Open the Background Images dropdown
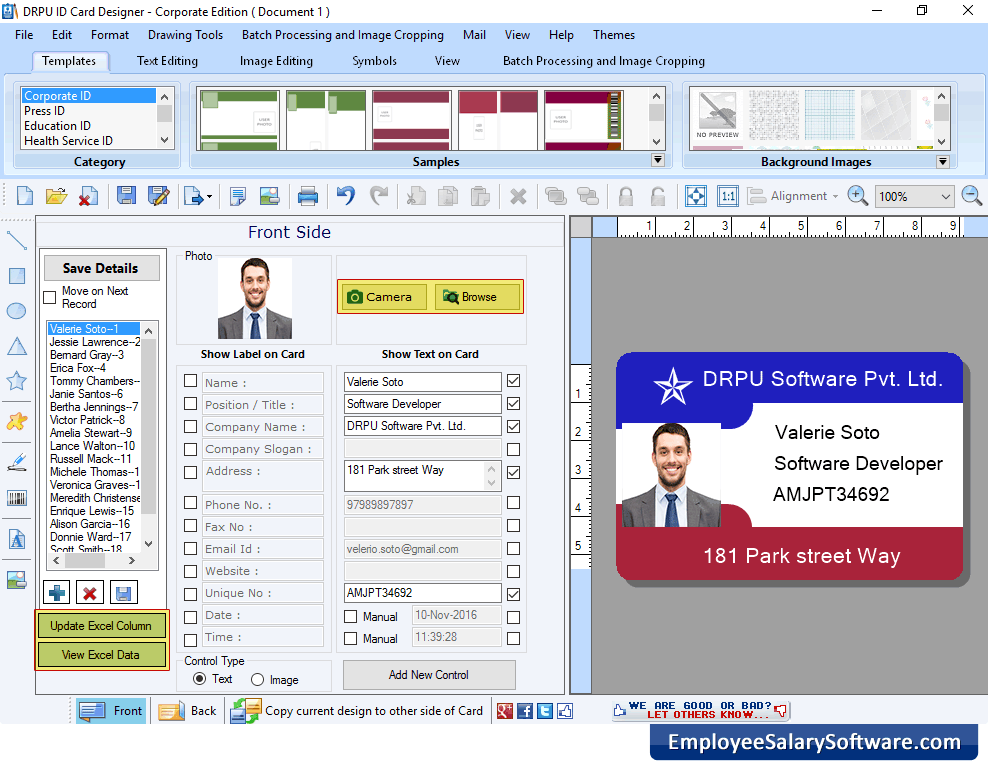 coord(941,161)
